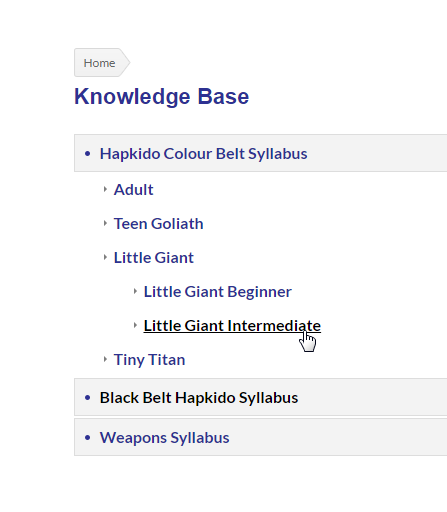Open Little Giant Intermediate page
This screenshot has width=447, height=512.
point(232,326)
